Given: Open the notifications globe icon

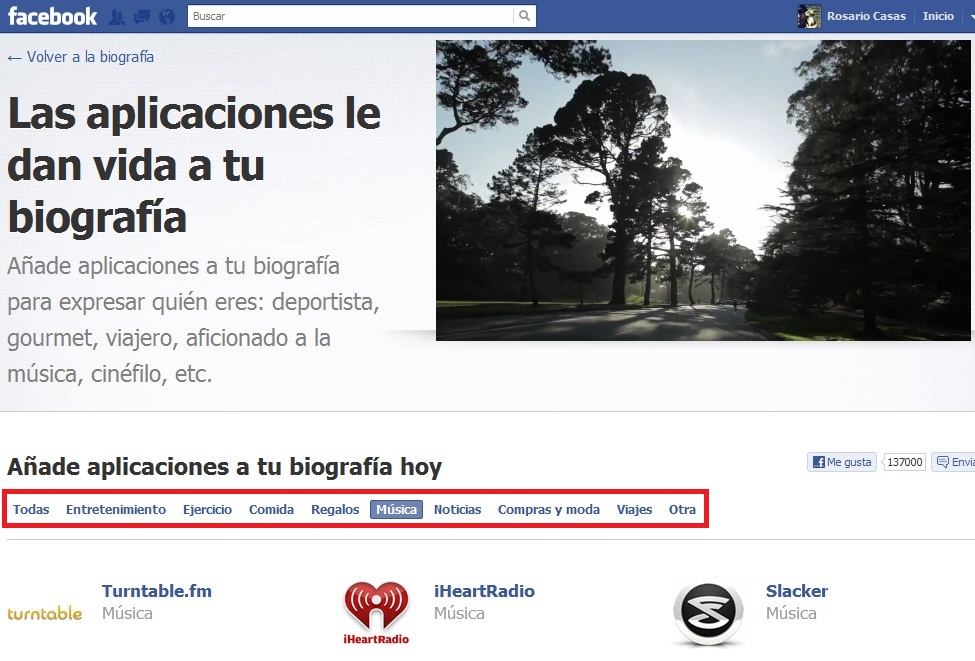Looking at the screenshot, I should click(167, 17).
